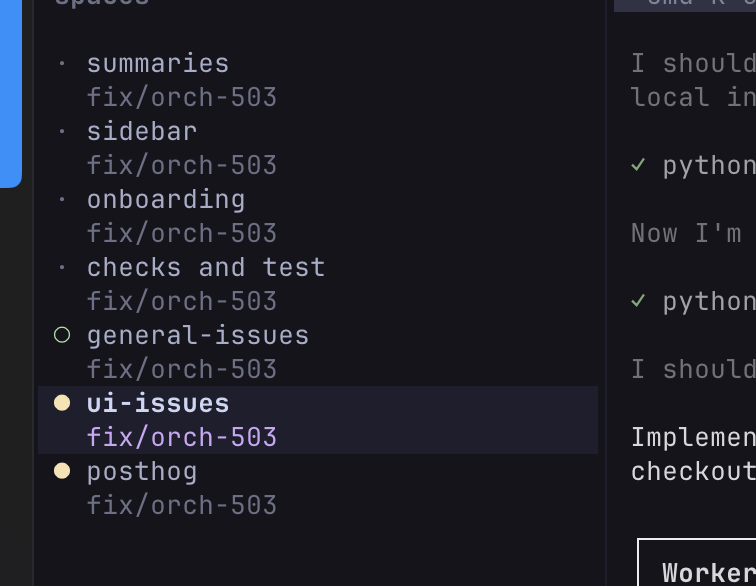The image size is (756, 586).
Task: Open the checks and test space
Action: tap(318, 284)
